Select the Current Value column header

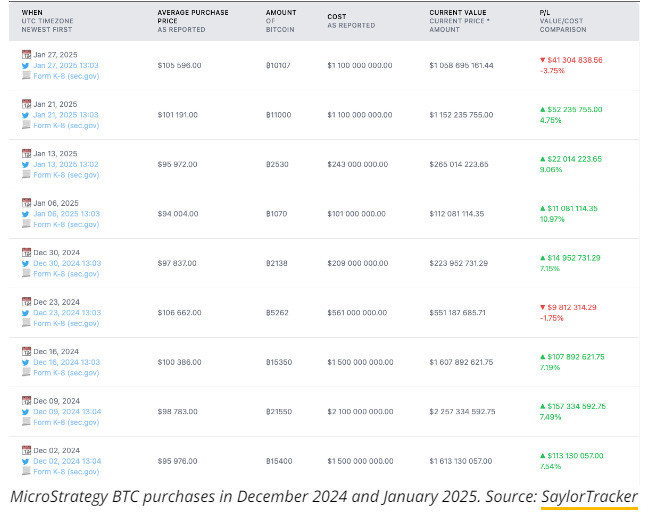click(x=459, y=14)
